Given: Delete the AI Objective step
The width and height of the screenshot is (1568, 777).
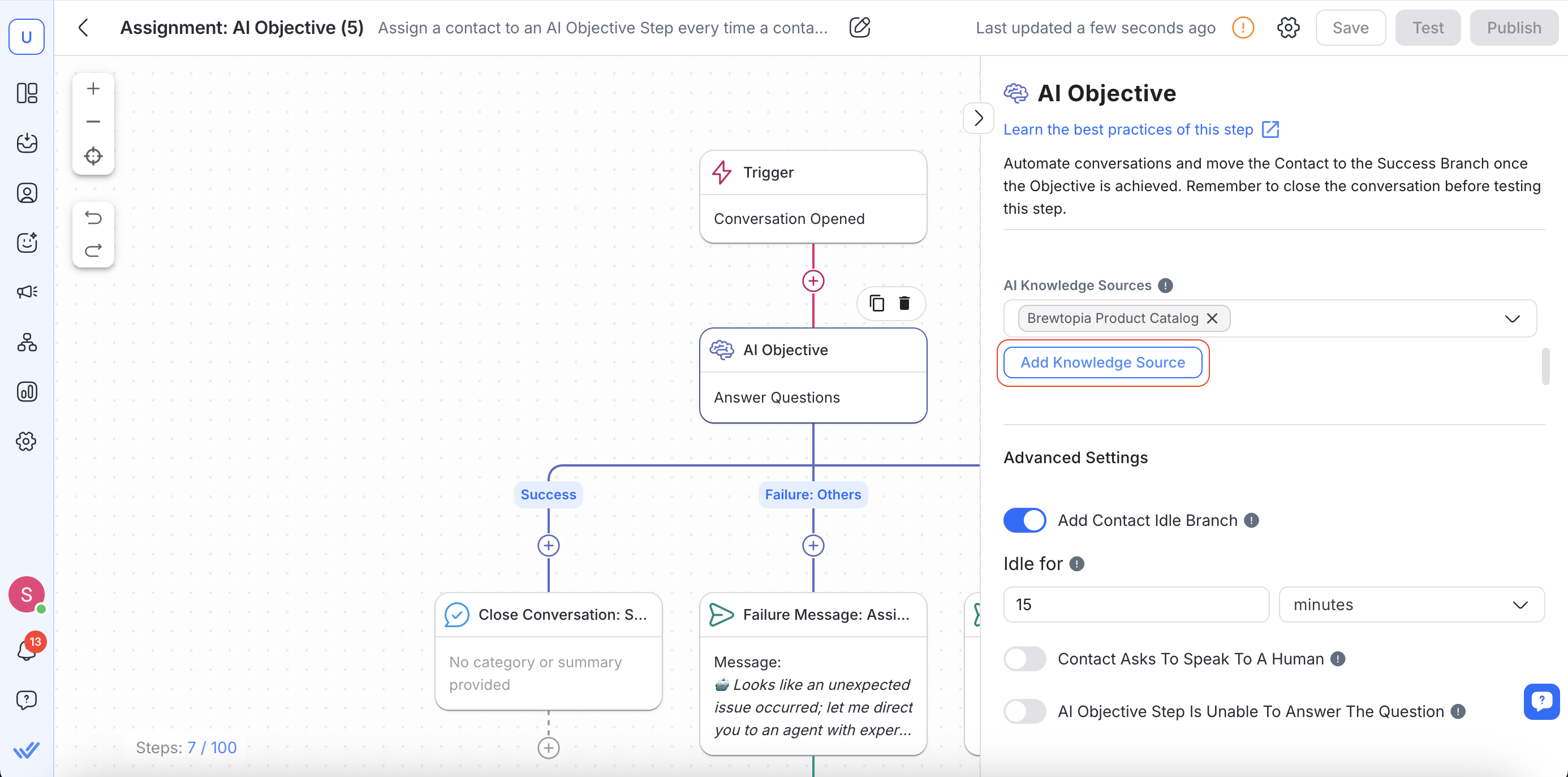Looking at the screenshot, I should [904, 303].
